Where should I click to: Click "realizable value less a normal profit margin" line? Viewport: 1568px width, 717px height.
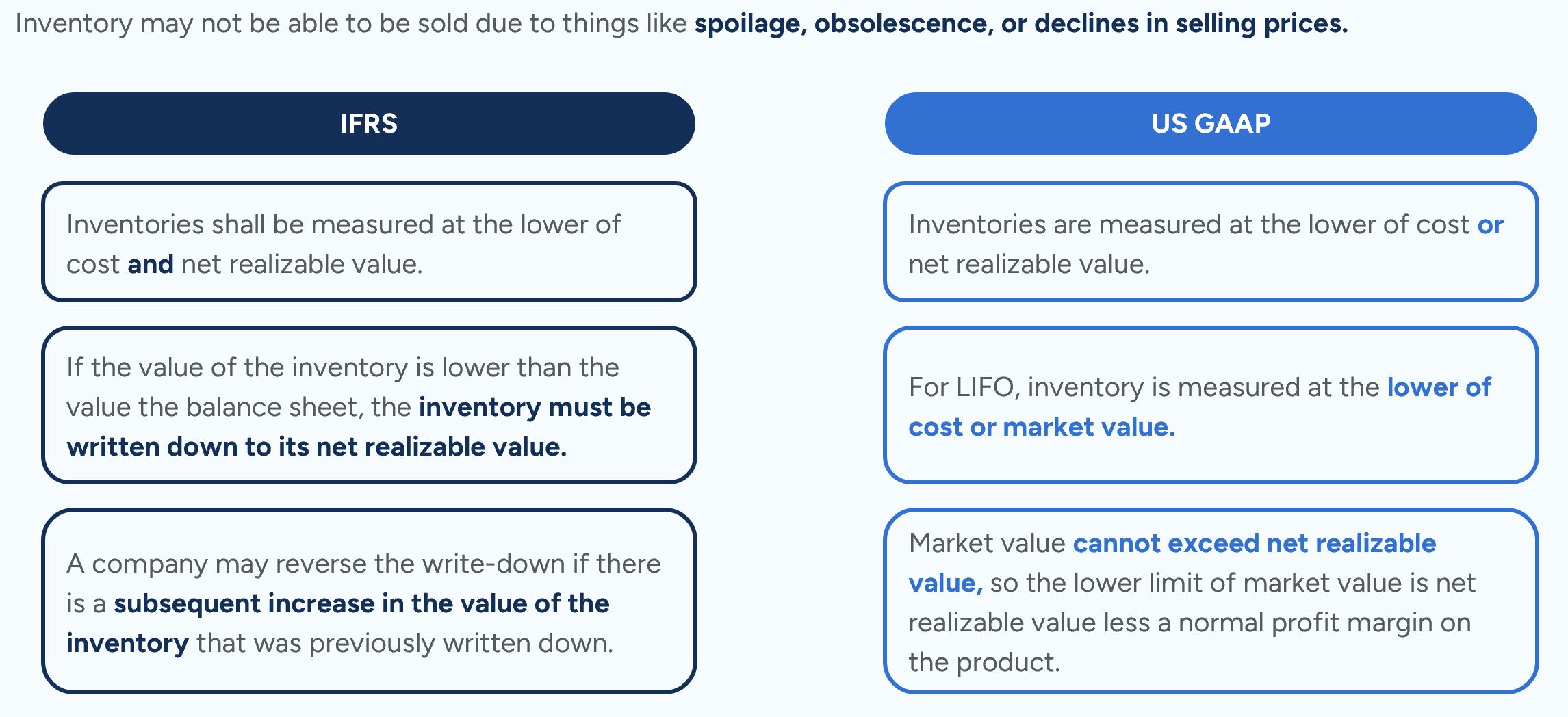tap(1189, 623)
